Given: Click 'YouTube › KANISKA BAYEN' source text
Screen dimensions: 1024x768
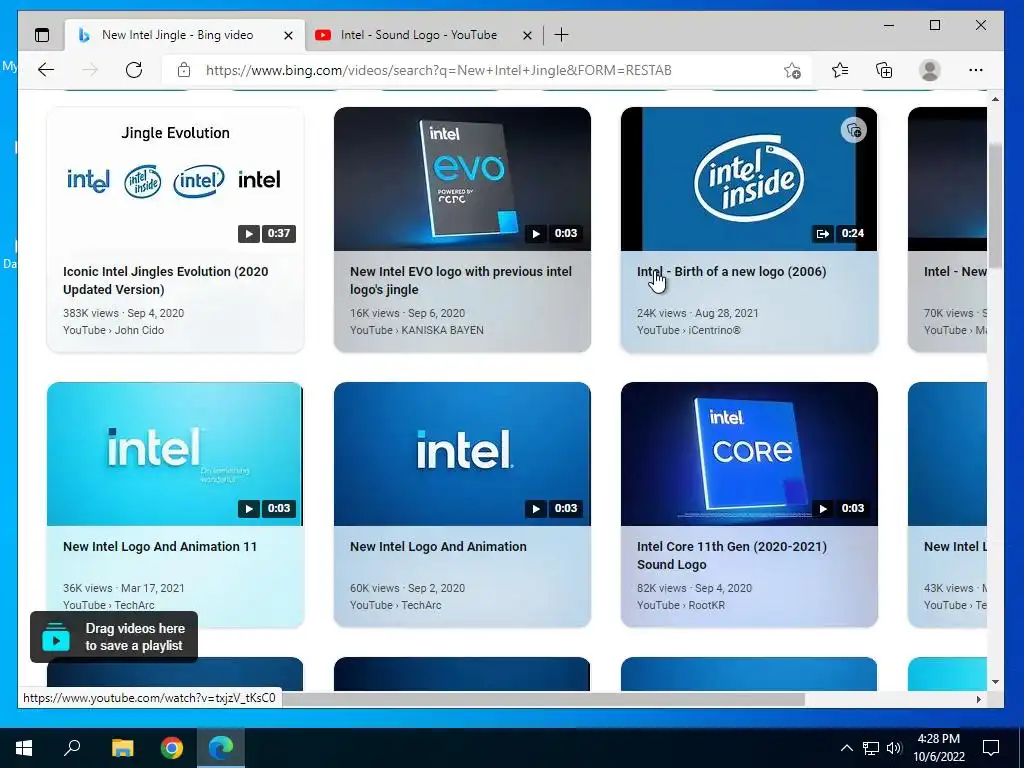Looking at the screenshot, I should 417,330.
